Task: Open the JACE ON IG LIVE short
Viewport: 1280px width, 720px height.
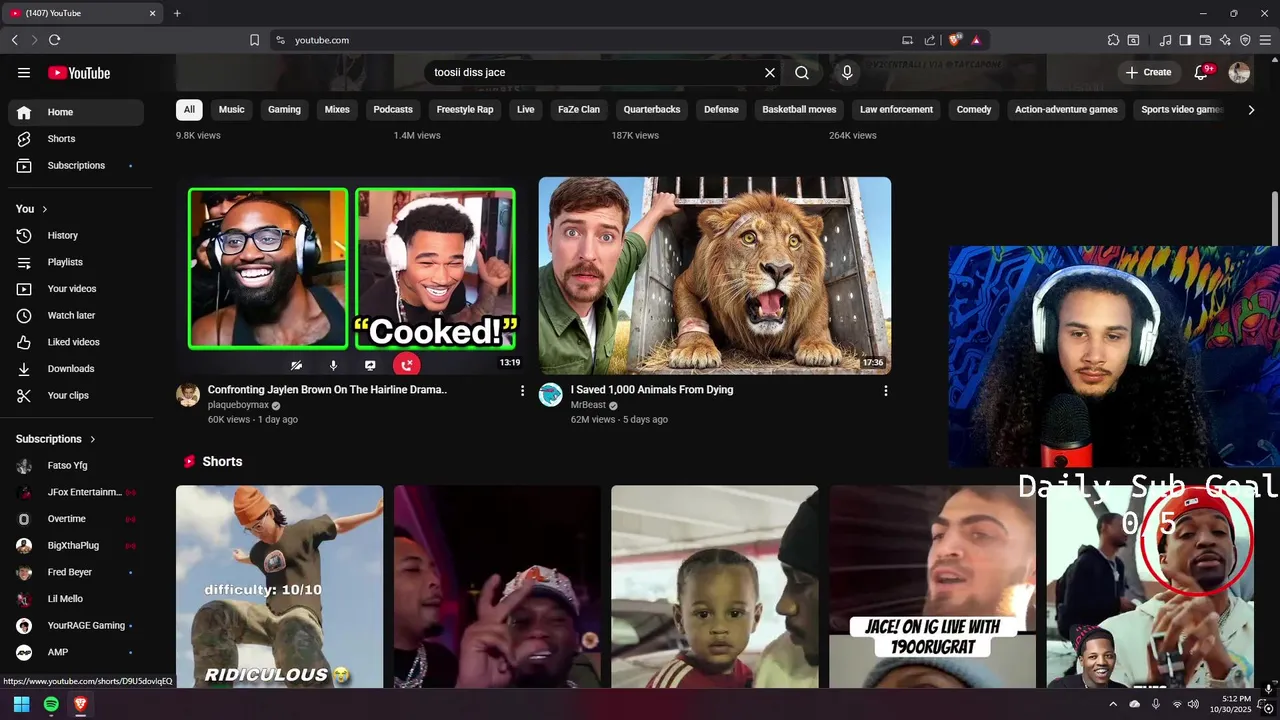Action: [x=932, y=587]
